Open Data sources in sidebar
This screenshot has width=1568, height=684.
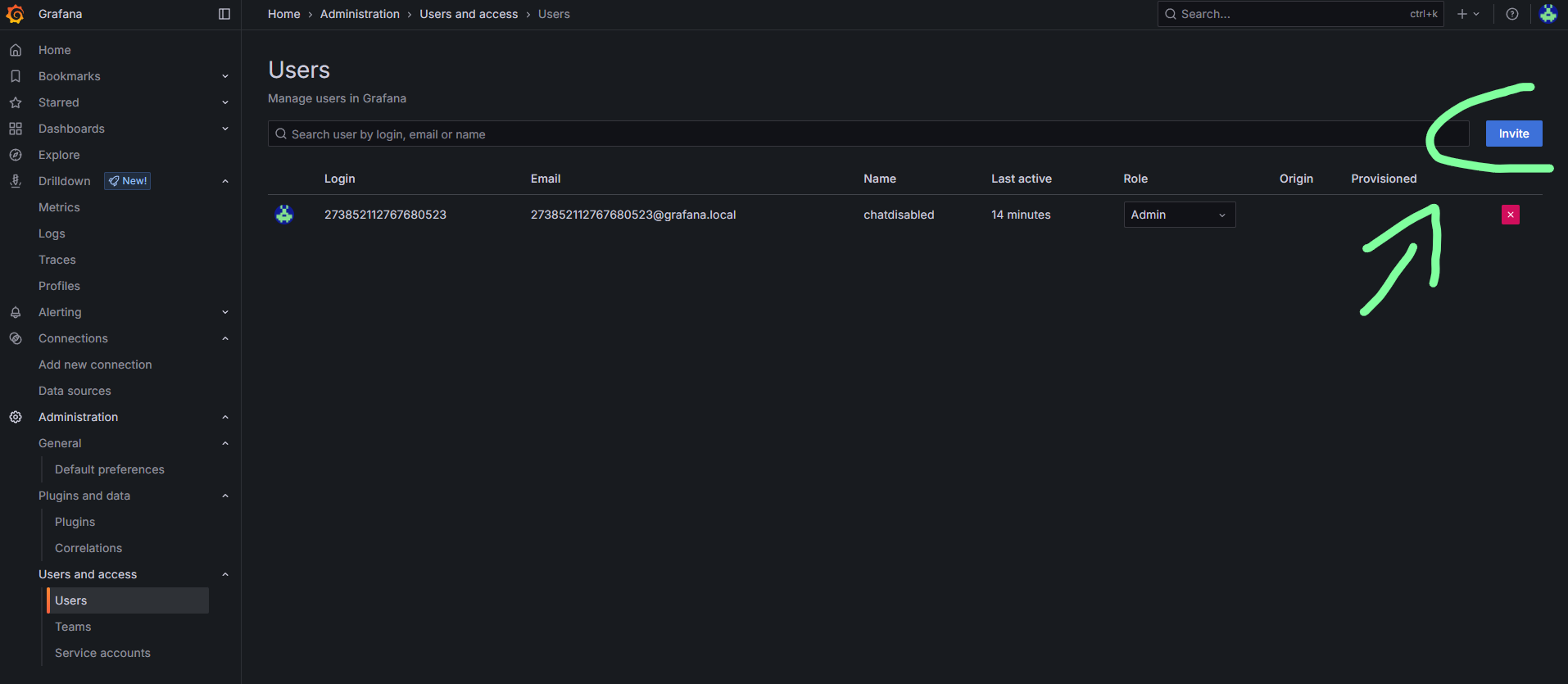click(x=75, y=391)
